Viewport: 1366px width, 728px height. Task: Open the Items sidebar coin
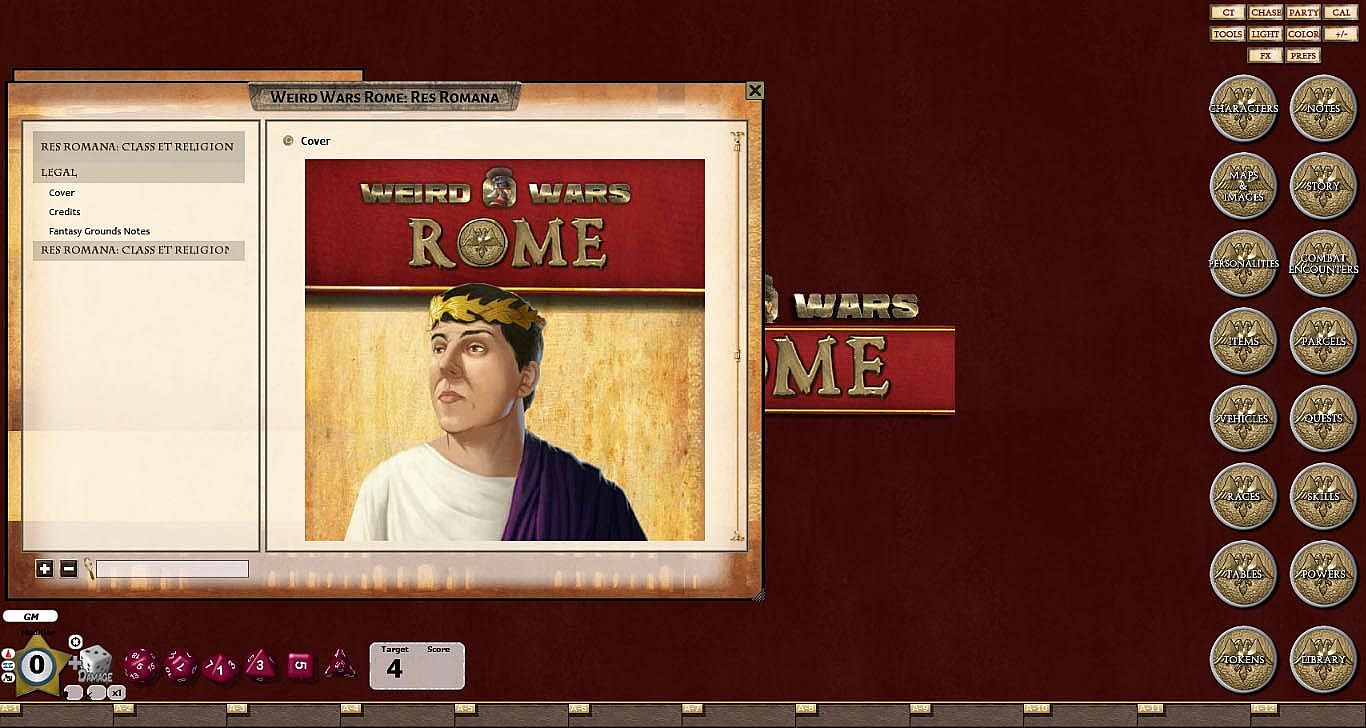pos(1243,341)
